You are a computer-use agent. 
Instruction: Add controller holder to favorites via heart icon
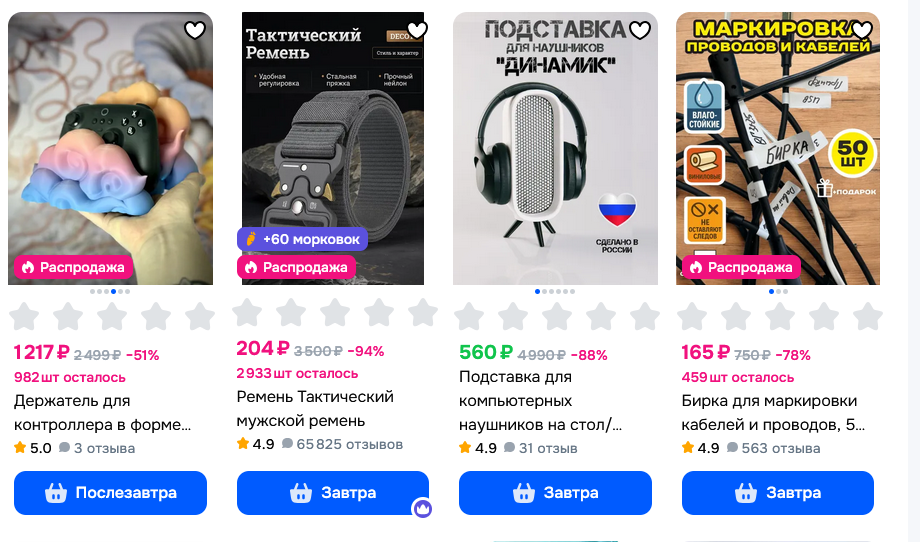tap(195, 30)
